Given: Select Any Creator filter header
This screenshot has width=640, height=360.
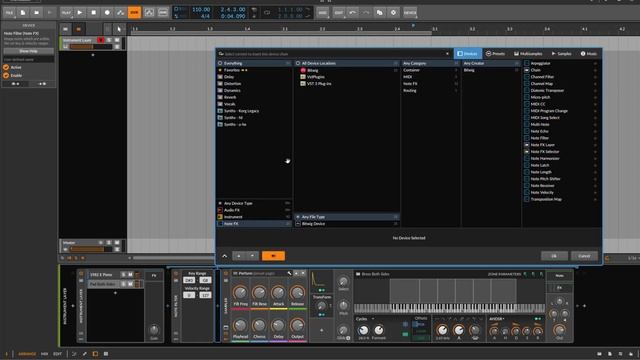Looking at the screenshot, I should (491, 63).
